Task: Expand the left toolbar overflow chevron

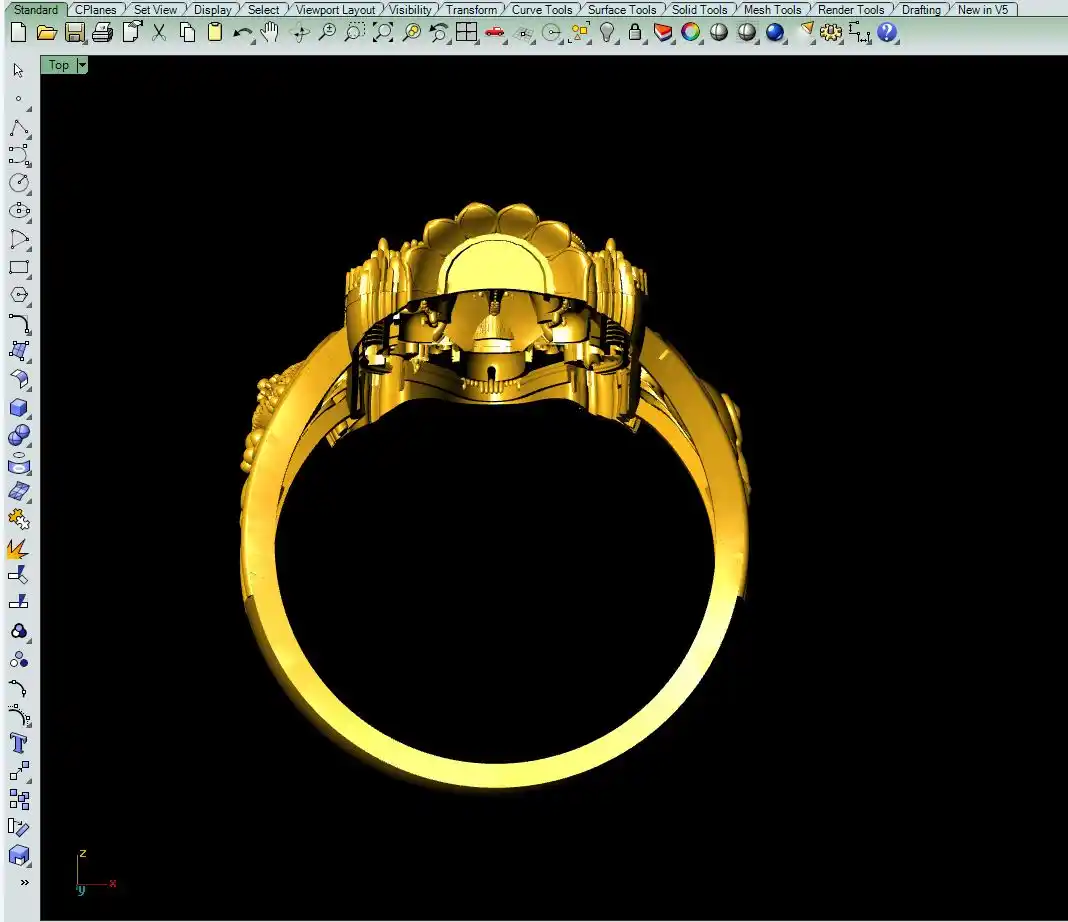Action: (x=24, y=883)
